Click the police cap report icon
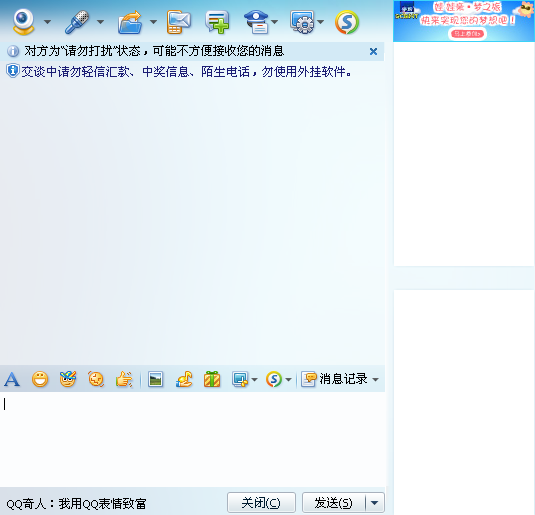This screenshot has height=515, width=535. point(257,23)
